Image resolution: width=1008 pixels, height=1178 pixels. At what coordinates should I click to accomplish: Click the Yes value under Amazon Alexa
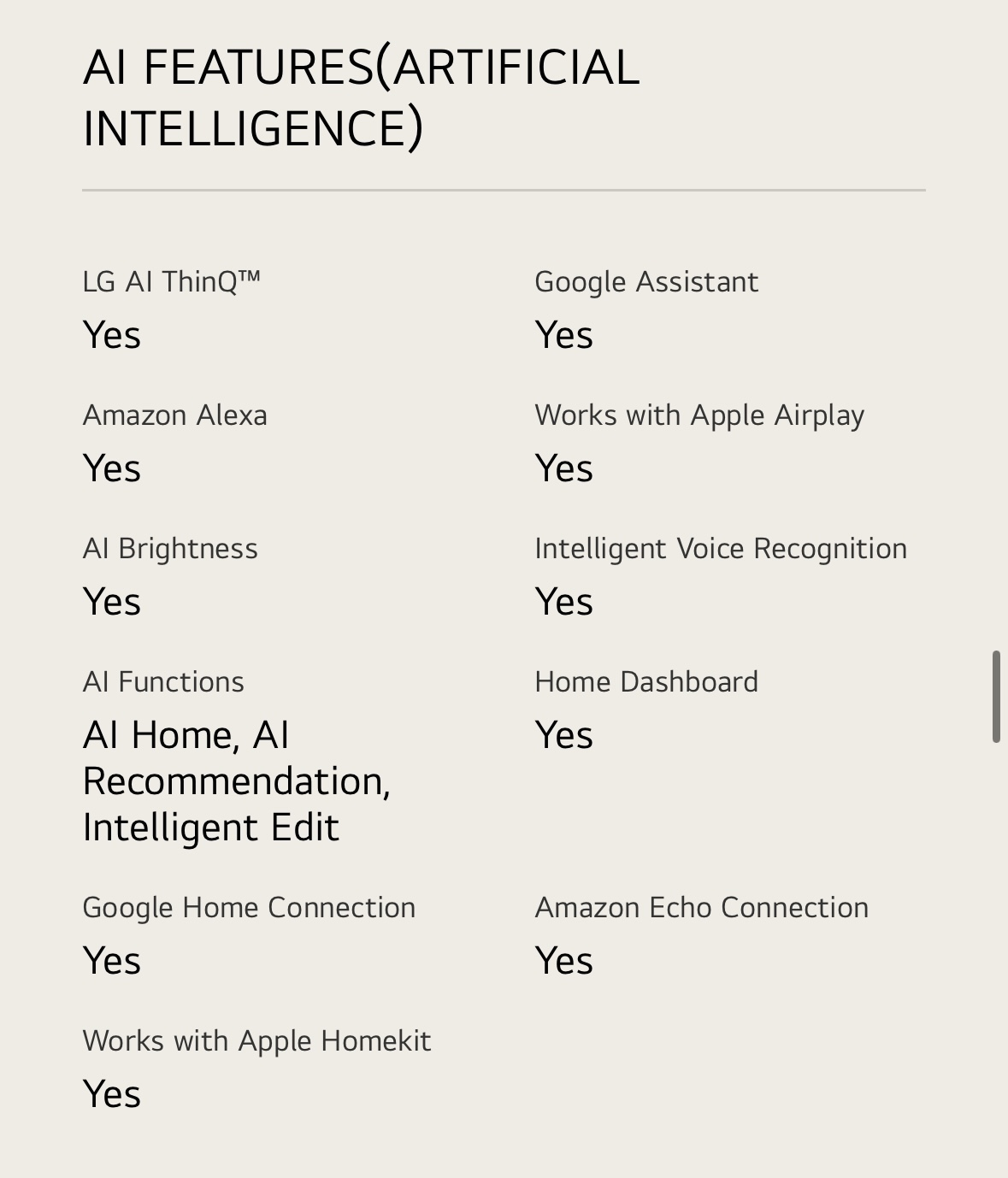click(x=112, y=468)
